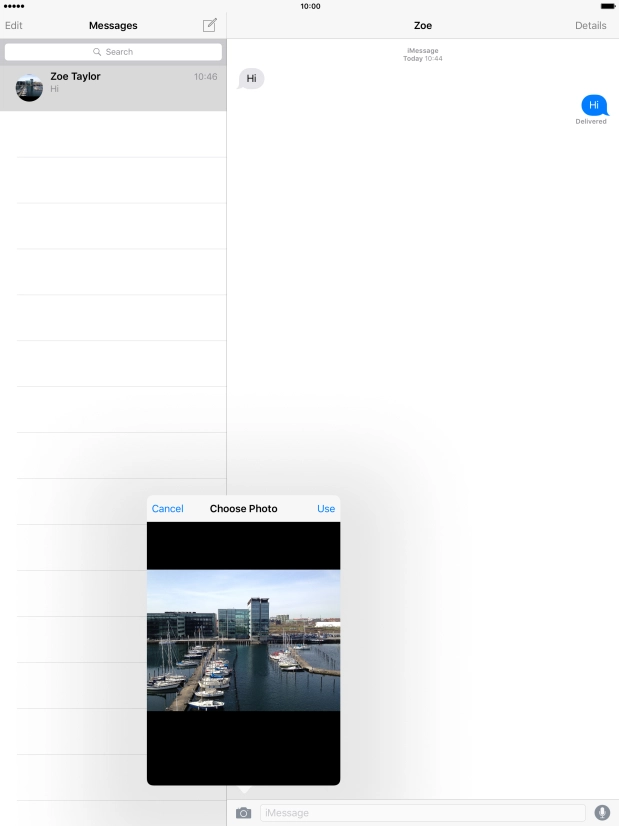Tap the sent blue "Hi" bubble
This screenshot has width=619, height=826.
tap(594, 104)
